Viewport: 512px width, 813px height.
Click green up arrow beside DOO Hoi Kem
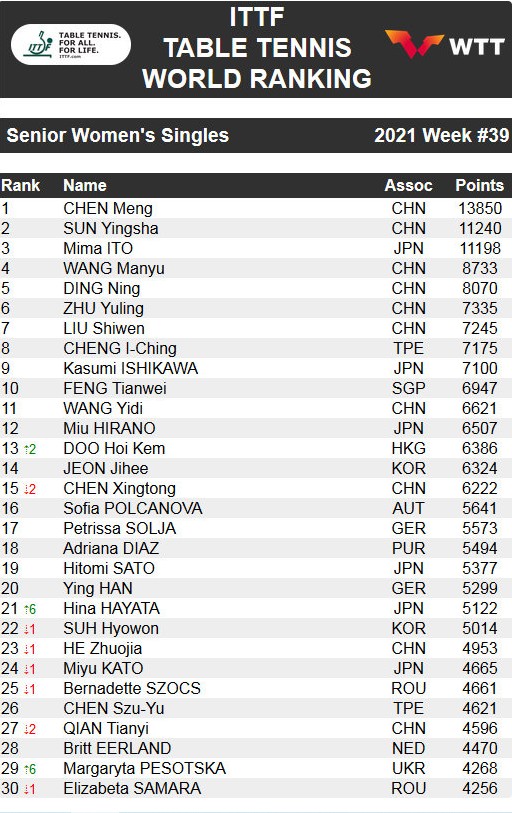pos(30,449)
